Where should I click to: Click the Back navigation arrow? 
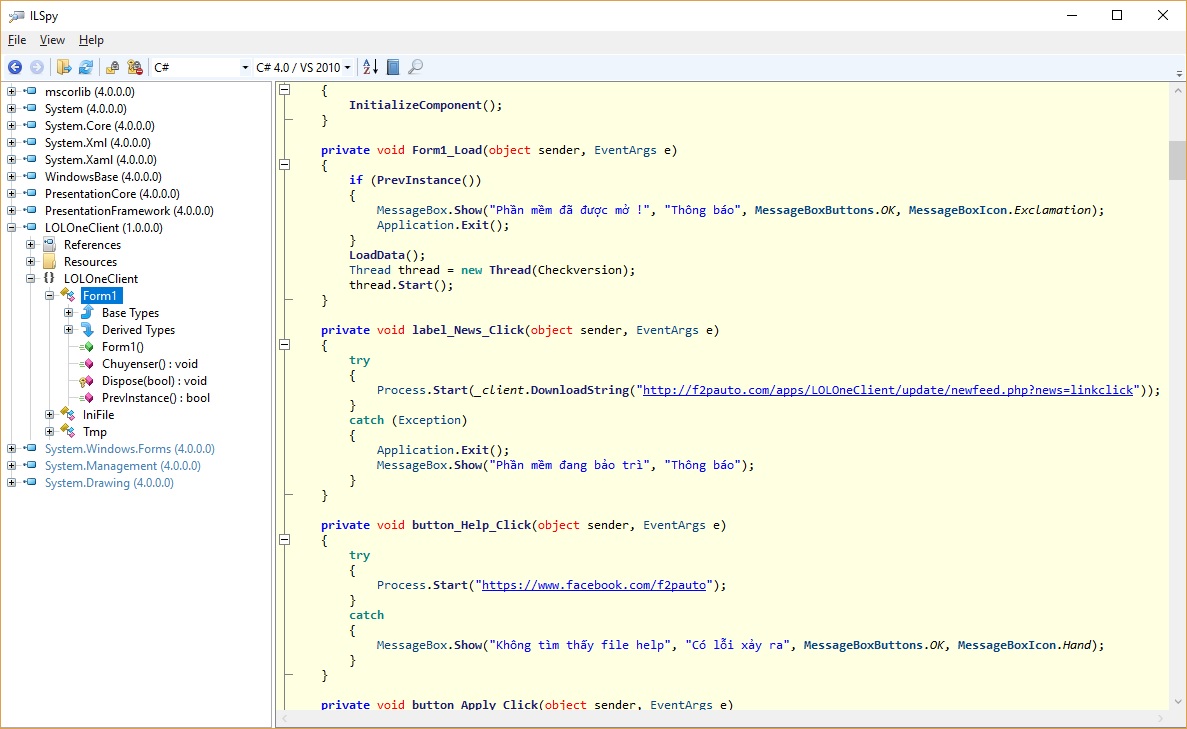click(x=15, y=67)
